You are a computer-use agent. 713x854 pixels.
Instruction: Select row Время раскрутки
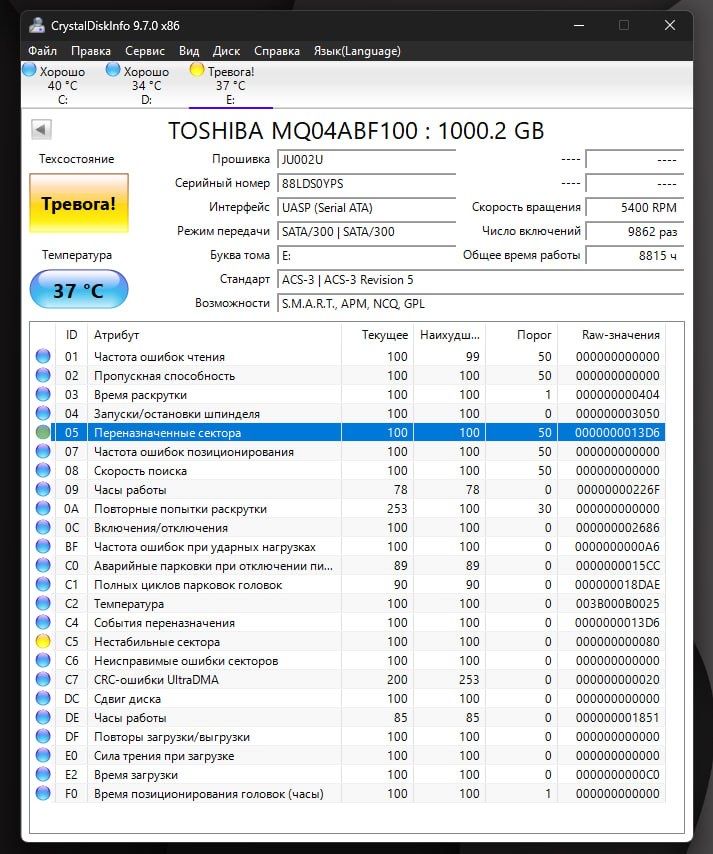click(x=349, y=394)
